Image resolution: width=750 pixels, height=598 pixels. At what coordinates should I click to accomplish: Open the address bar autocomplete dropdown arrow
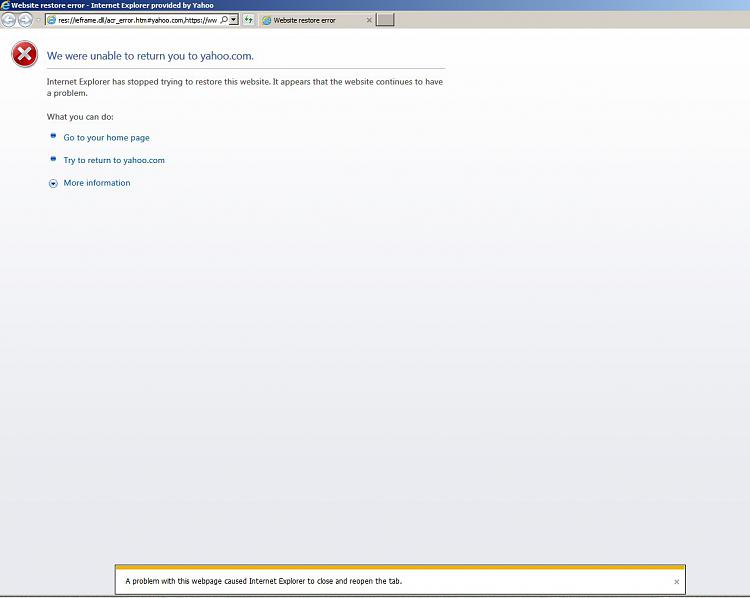[233, 20]
